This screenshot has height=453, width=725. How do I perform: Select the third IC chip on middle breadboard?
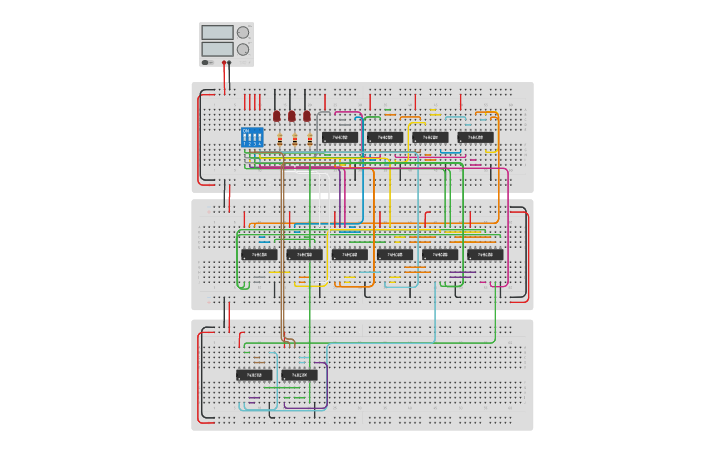[x=350, y=254]
